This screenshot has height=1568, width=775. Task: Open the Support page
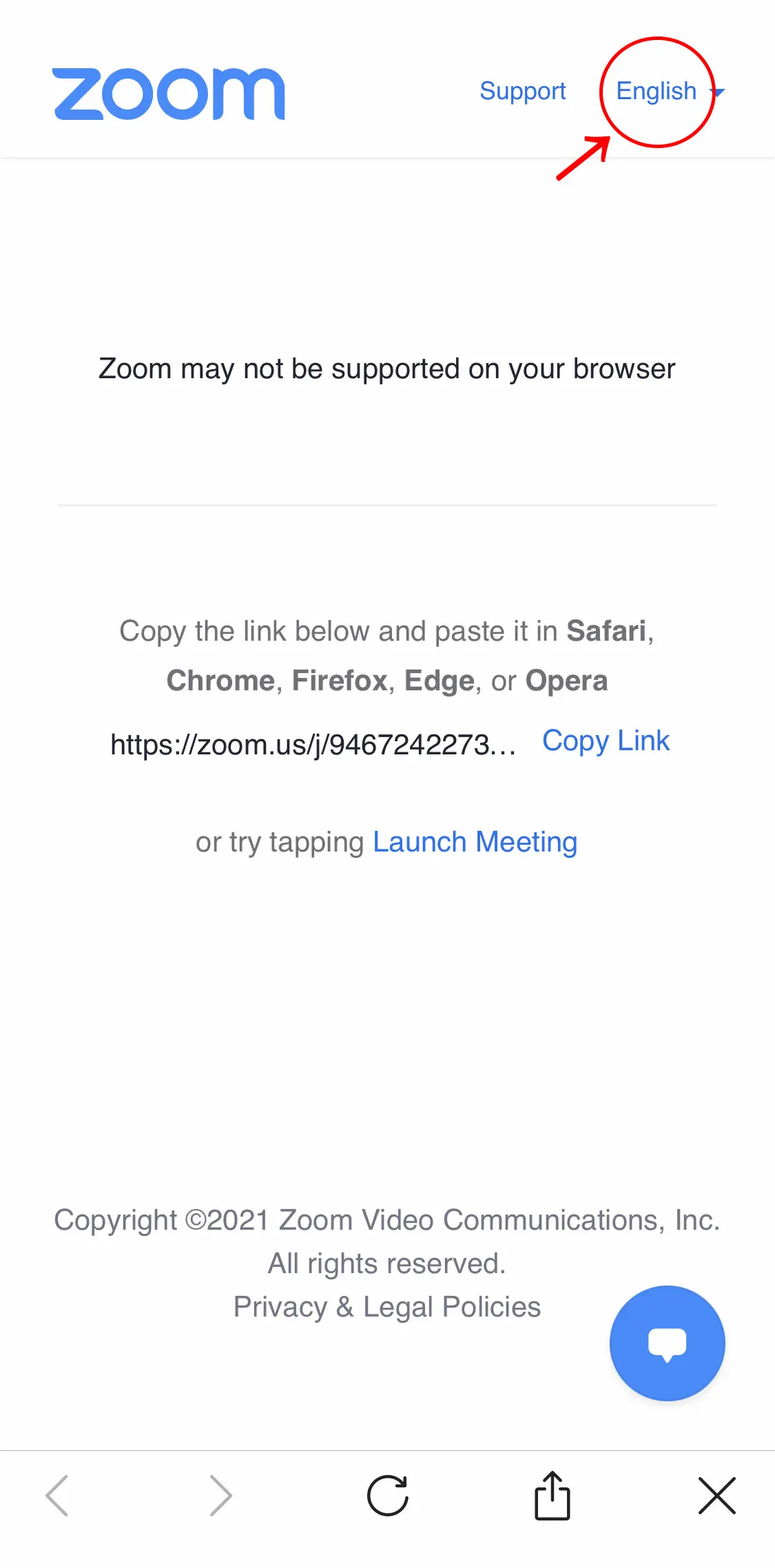click(x=522, y=91)
